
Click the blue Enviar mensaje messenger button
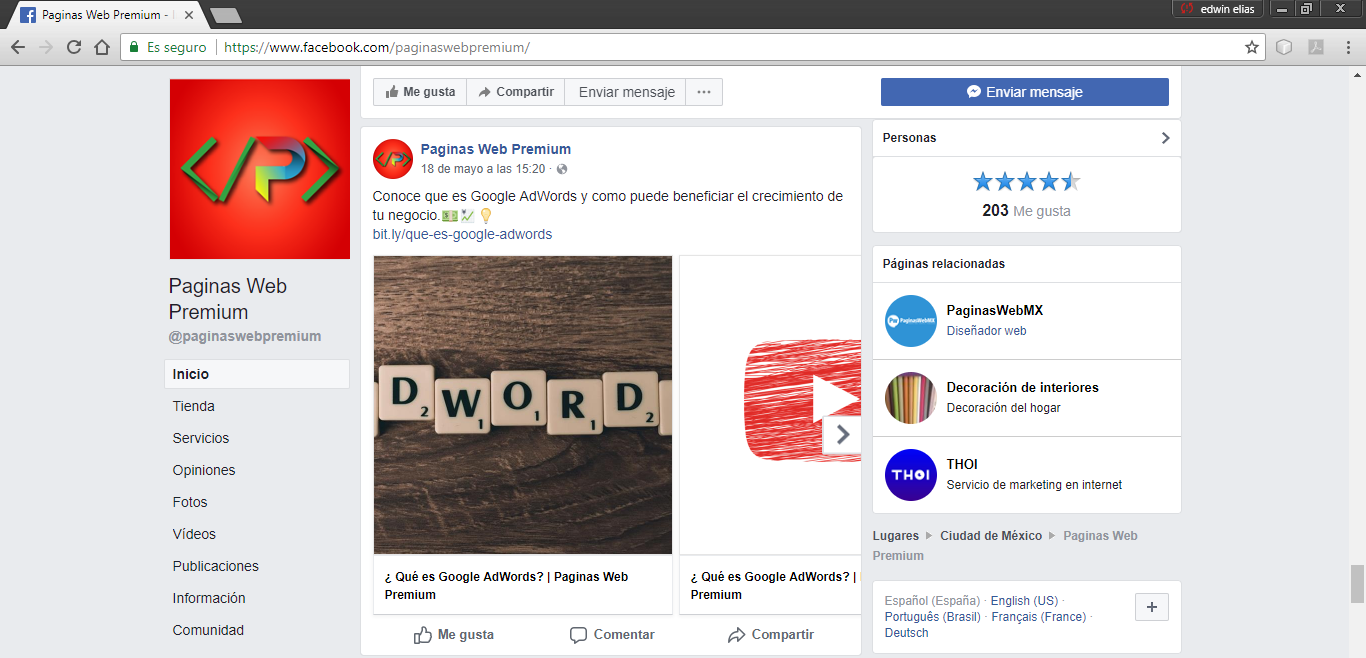point(1025,92)
